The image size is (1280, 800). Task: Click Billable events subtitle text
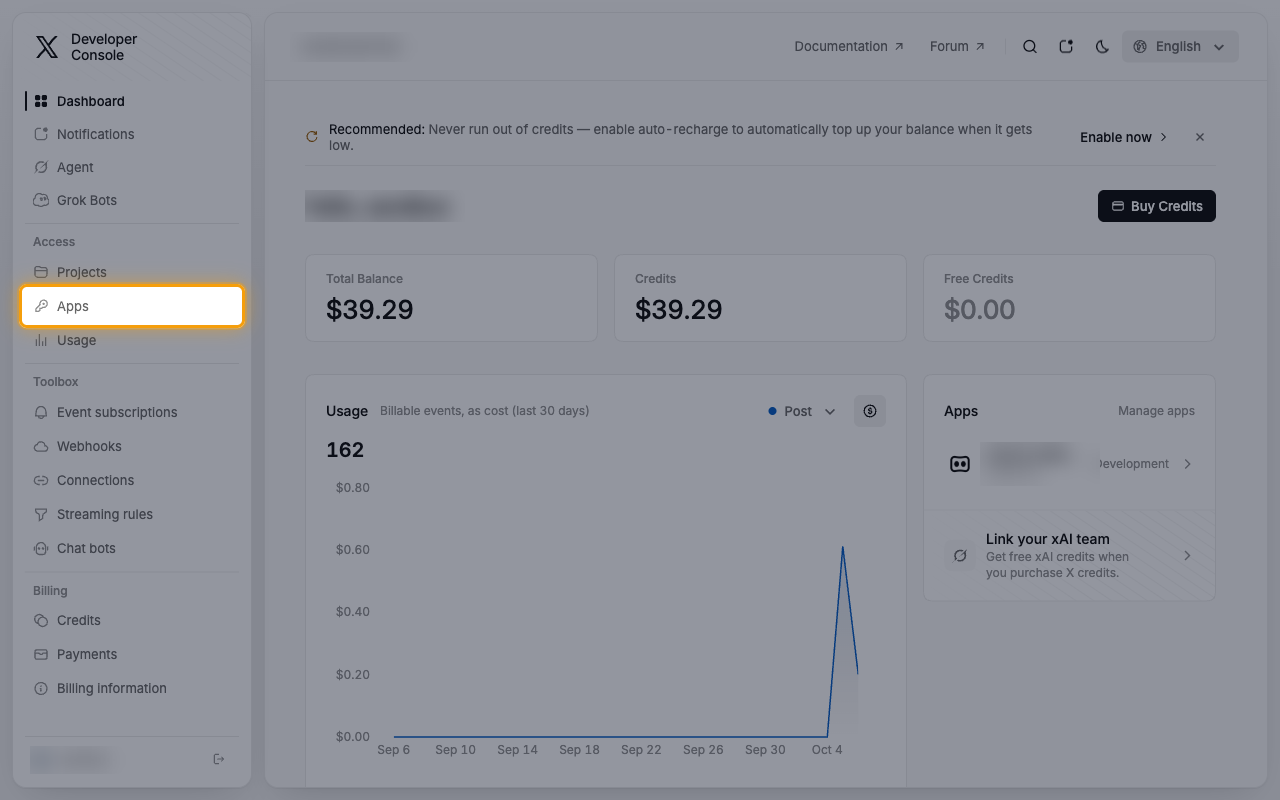click(484, 411)
